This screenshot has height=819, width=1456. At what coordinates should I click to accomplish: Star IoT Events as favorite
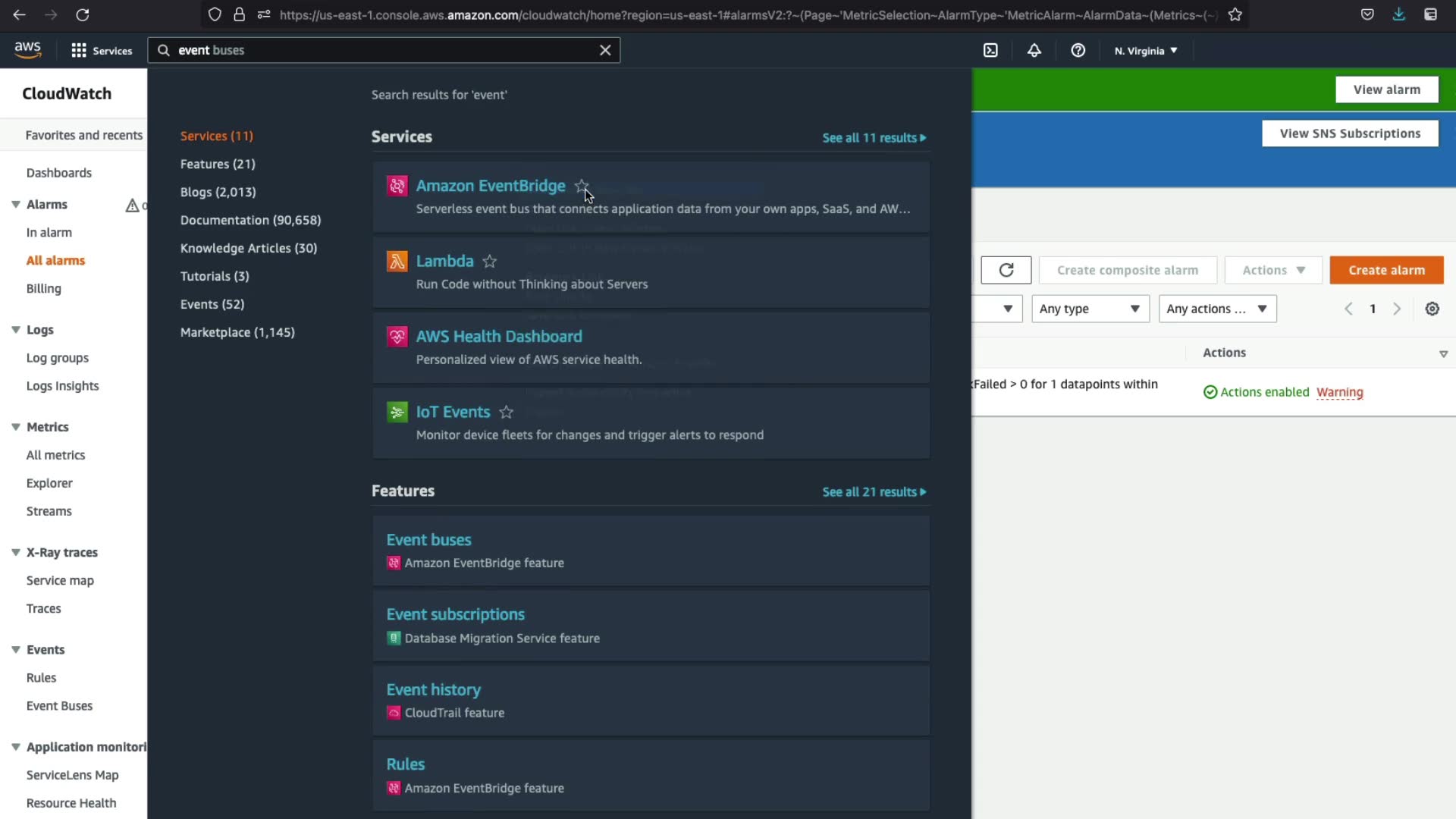[507, 412]
